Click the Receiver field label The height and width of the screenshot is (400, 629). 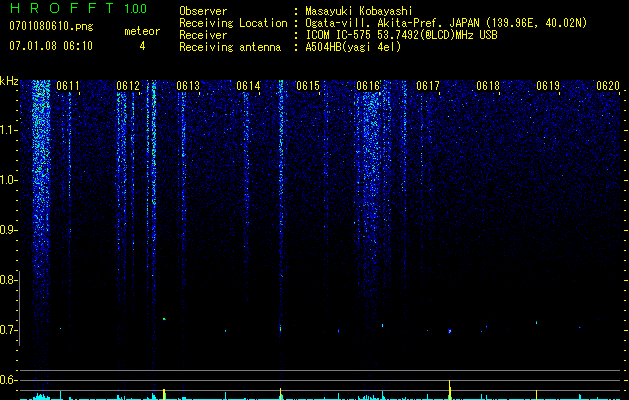tap(203, 35)
